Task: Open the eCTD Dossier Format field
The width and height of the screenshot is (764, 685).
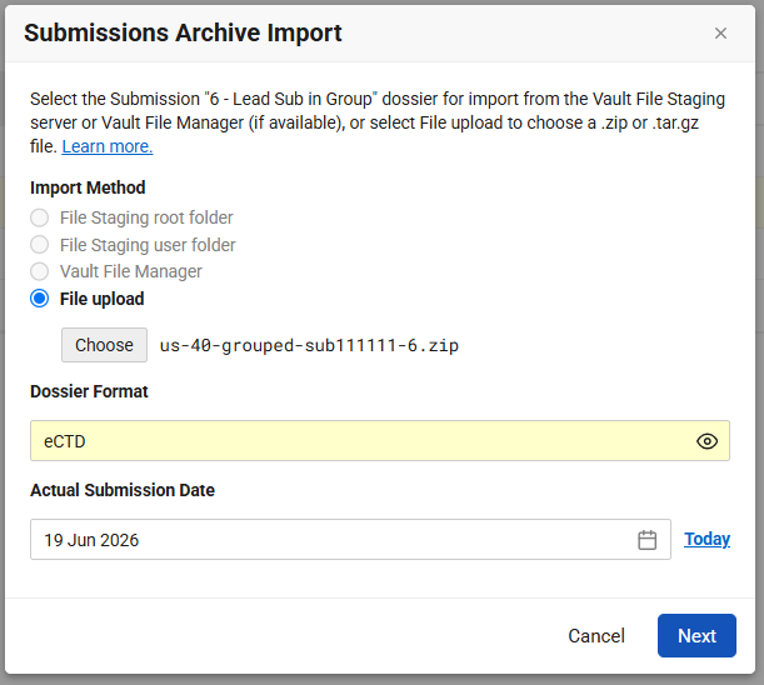Action: (x=380, y=441)
